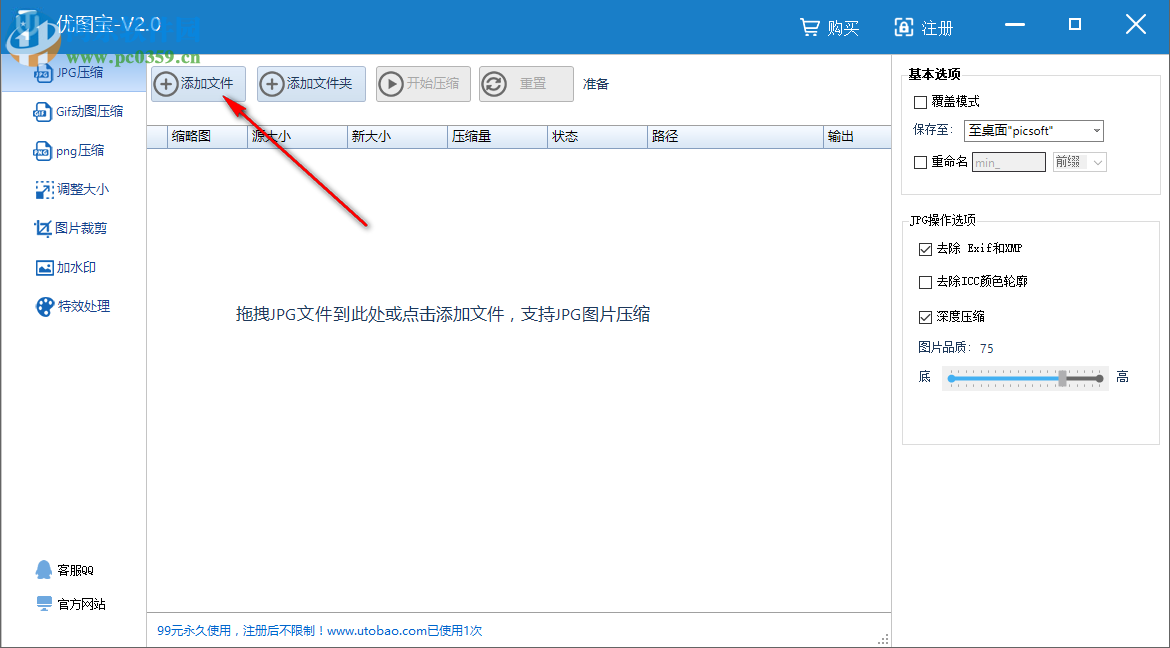1170x648 pixels.
Task: Close the 优图宝 window
Action: point(1136,25)
